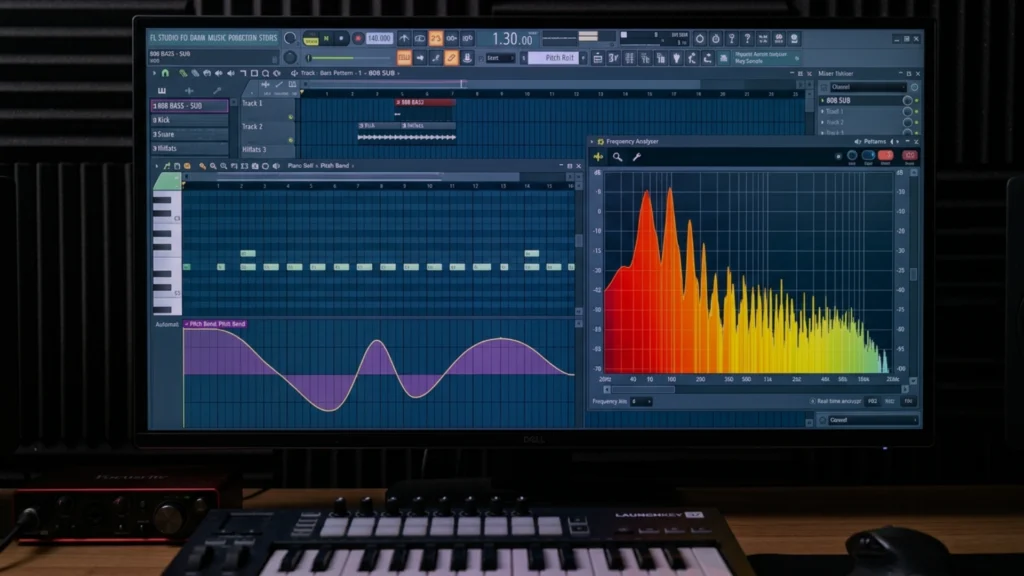Screen dimensions: 1024x576
Task: Toggle the red switch beside the blue switch
Action: pyautogui.click(x=886, y=155)
